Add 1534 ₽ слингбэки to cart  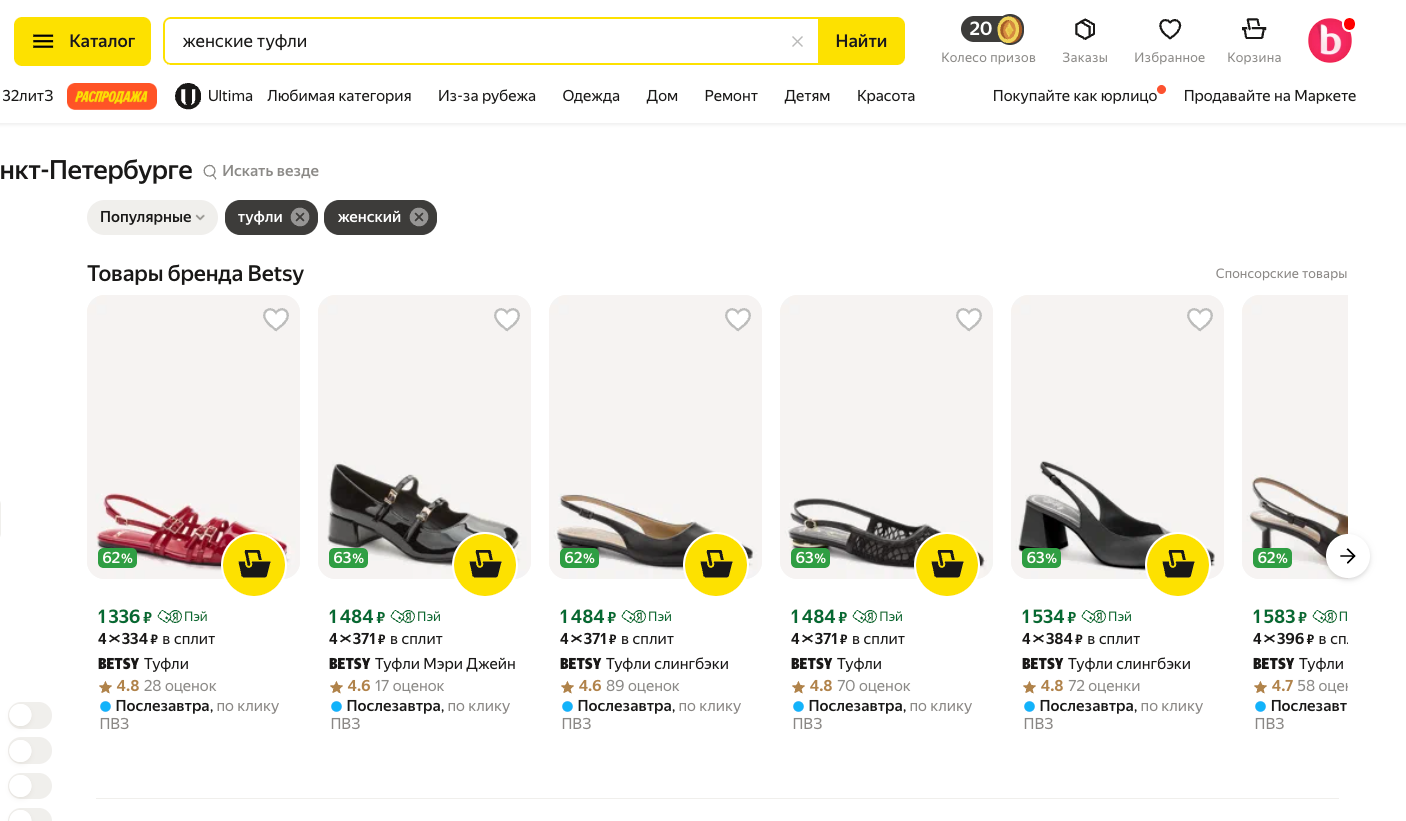pyautogui.click(x=1178, y=565)
